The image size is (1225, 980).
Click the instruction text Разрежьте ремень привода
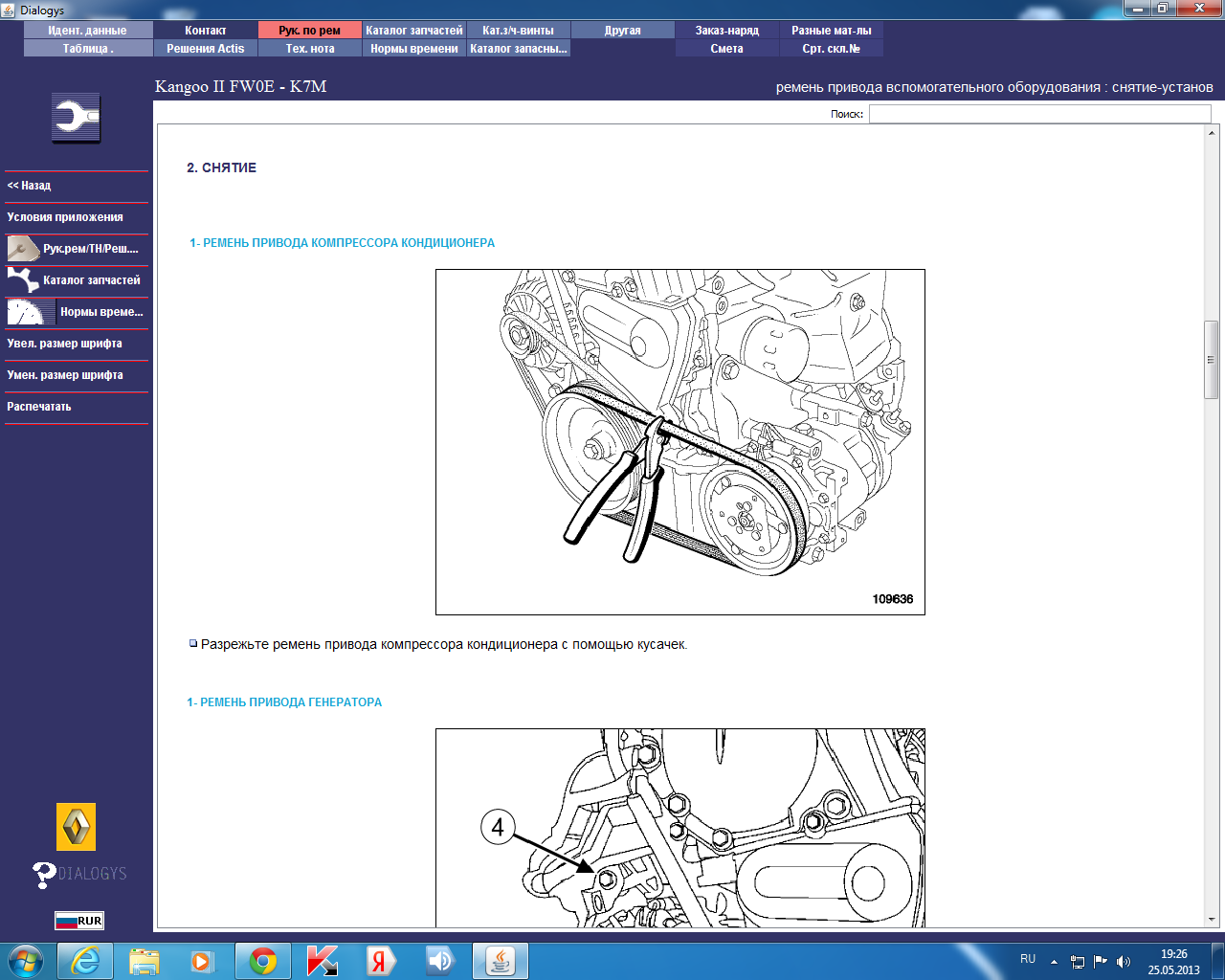[444, 645]
